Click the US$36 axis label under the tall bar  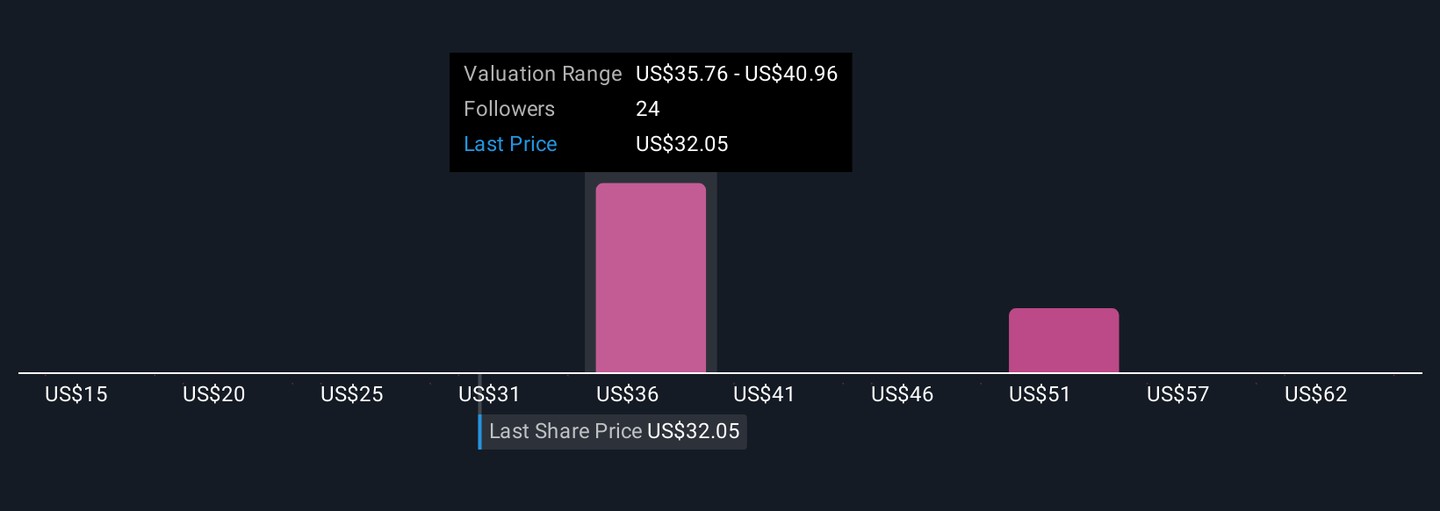tap(627, 395)
